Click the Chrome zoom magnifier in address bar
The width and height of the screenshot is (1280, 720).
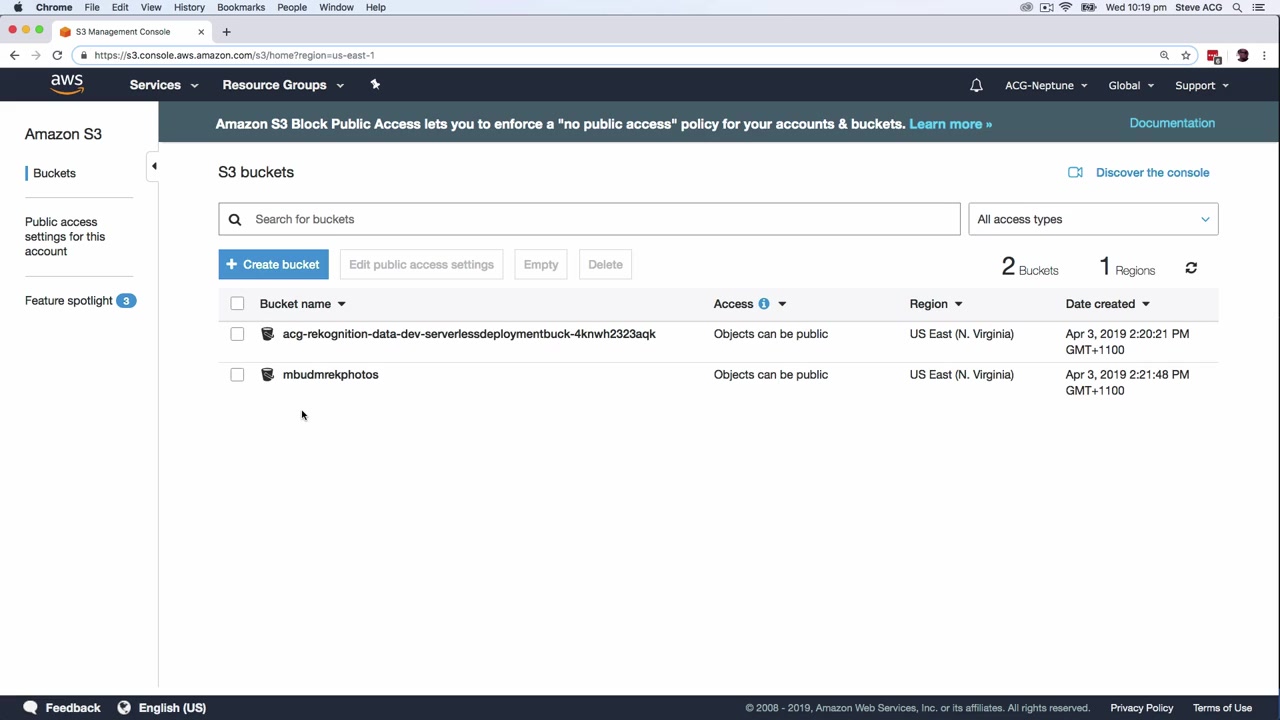1164,55
